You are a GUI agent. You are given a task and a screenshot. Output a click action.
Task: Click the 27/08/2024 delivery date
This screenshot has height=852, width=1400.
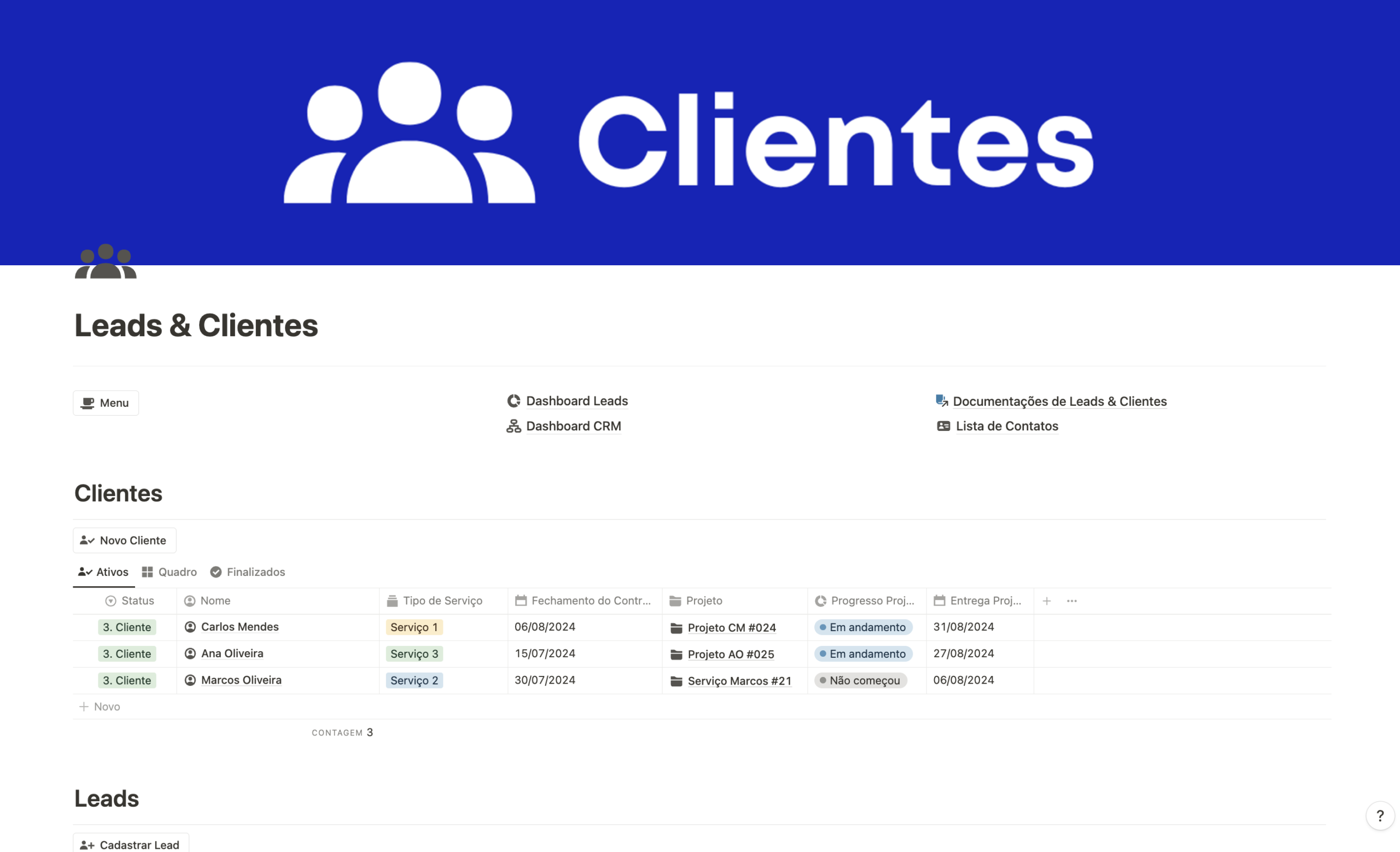[x=964, y=653]
